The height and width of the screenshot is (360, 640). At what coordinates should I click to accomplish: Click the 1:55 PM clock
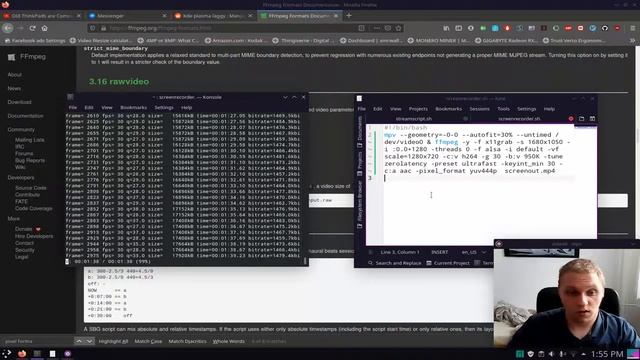coord(607,354)
